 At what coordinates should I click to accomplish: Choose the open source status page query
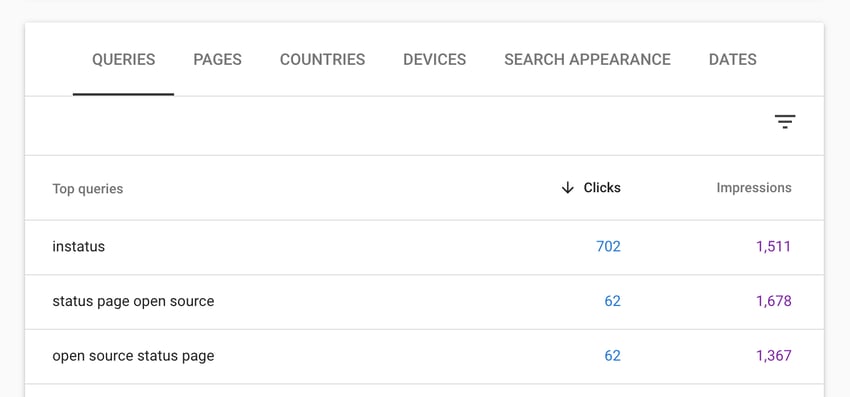(133, 356)
